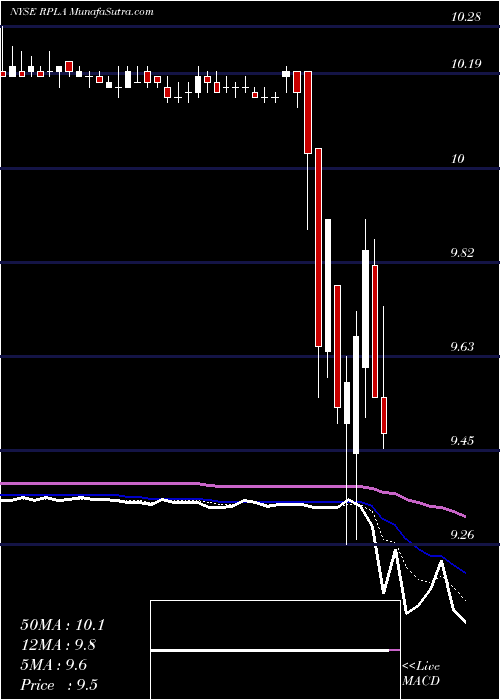
Task: Click the 50MA : 10.1 legend entry
Action: click(62, 625)
